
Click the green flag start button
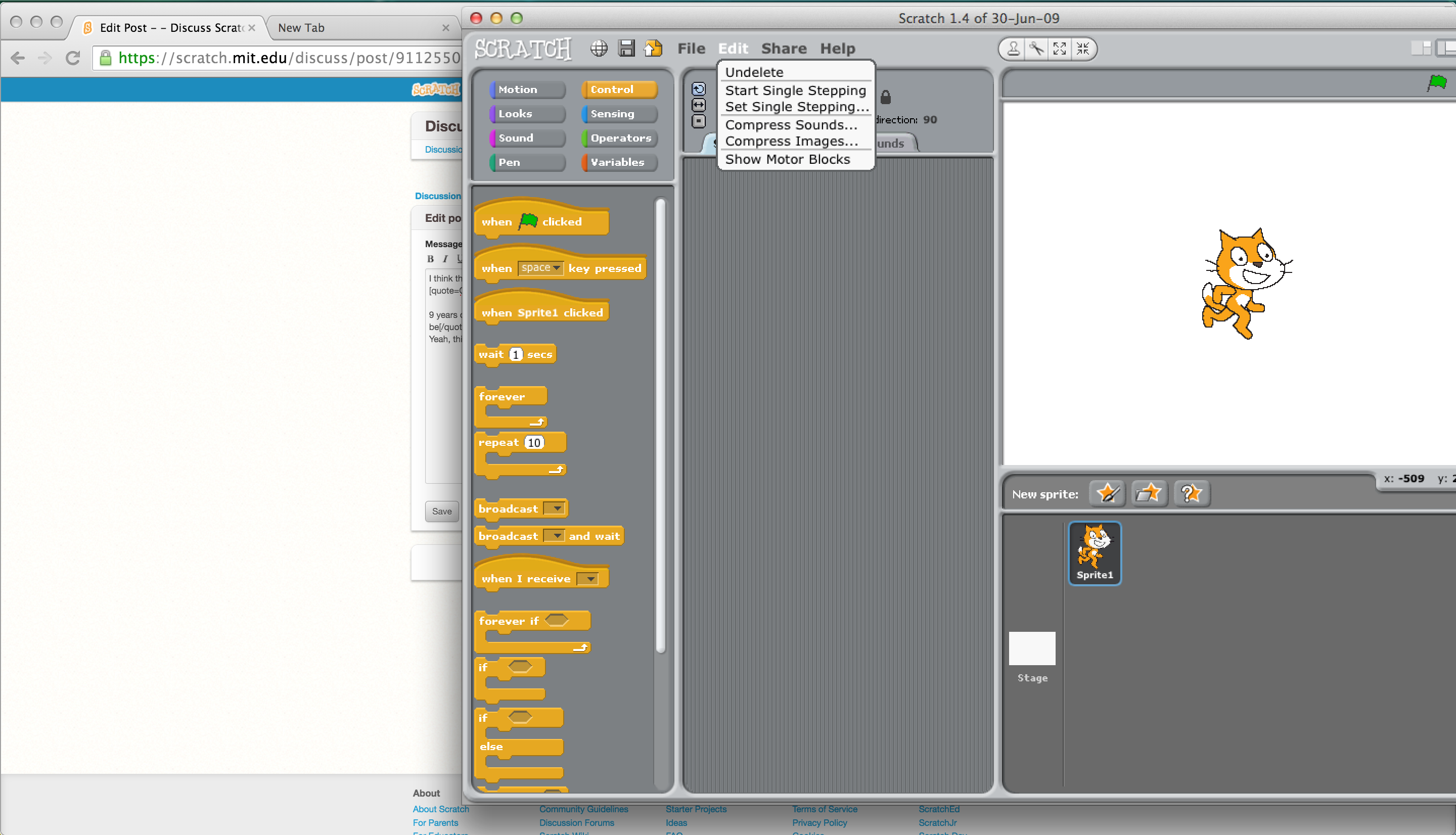tap(1437, 83)
